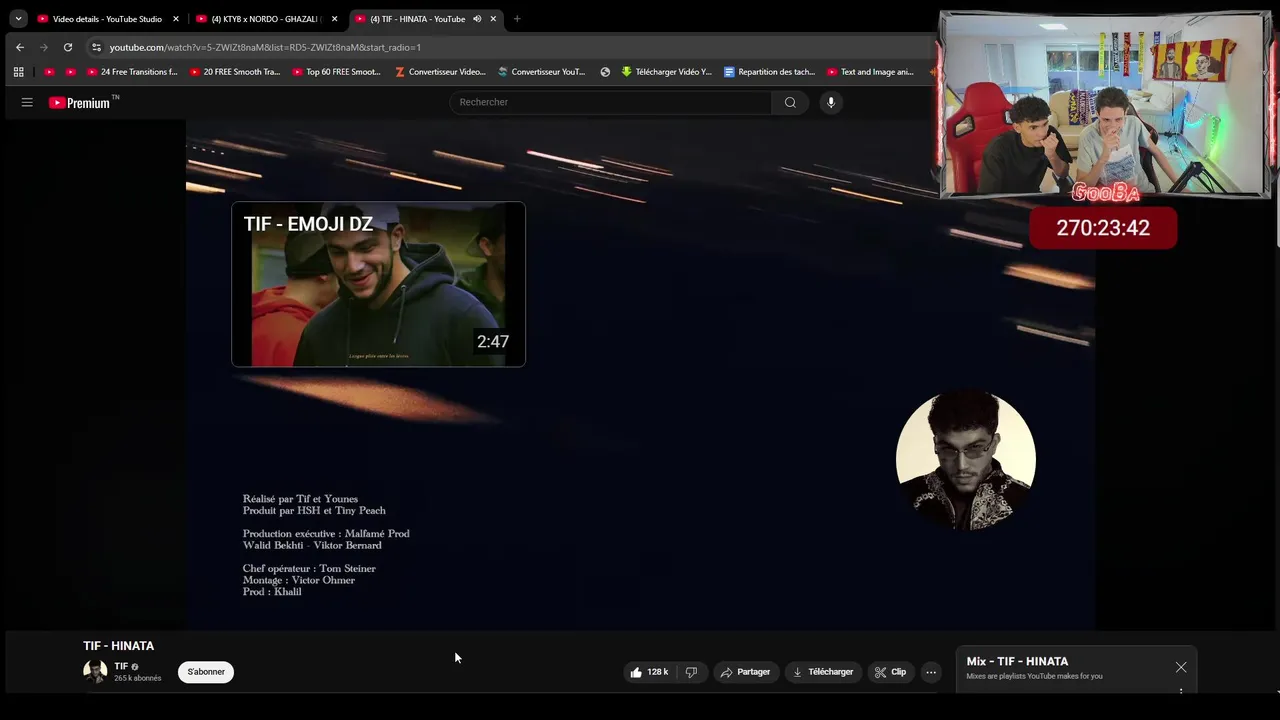The image size is (1280, 720).
Task: Open the TIF - EMOJI DZ end card
Action: pyautogui.click(x=378, y=284)
